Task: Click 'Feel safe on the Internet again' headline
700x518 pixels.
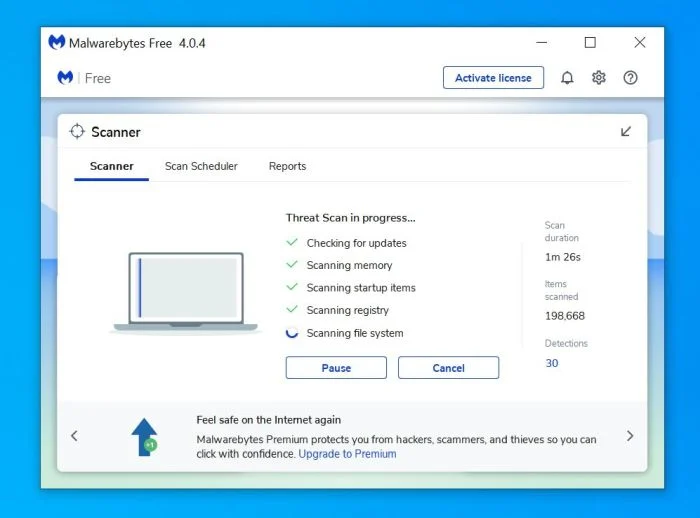Action: [269, 420]
